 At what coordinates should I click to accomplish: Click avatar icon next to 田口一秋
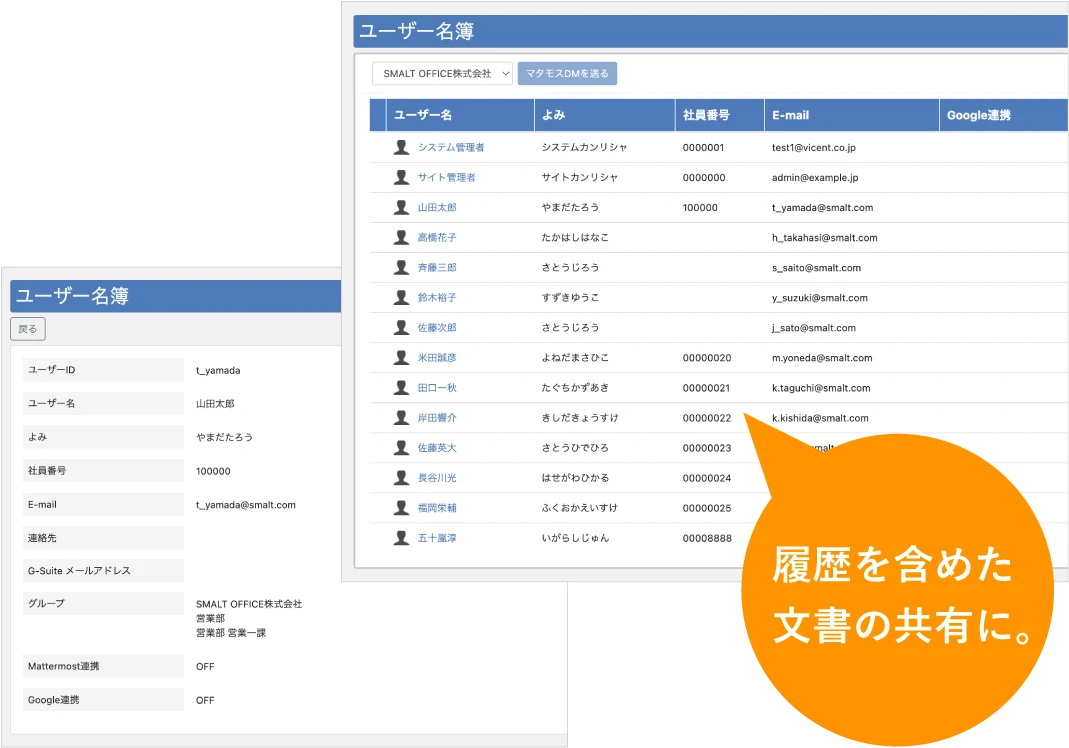[401, 387]
